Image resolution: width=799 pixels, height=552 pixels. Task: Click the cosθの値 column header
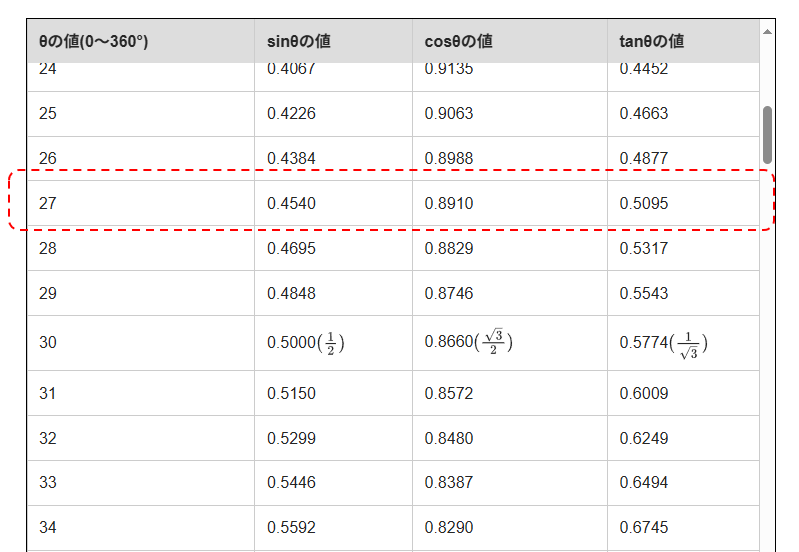(458, 42)
